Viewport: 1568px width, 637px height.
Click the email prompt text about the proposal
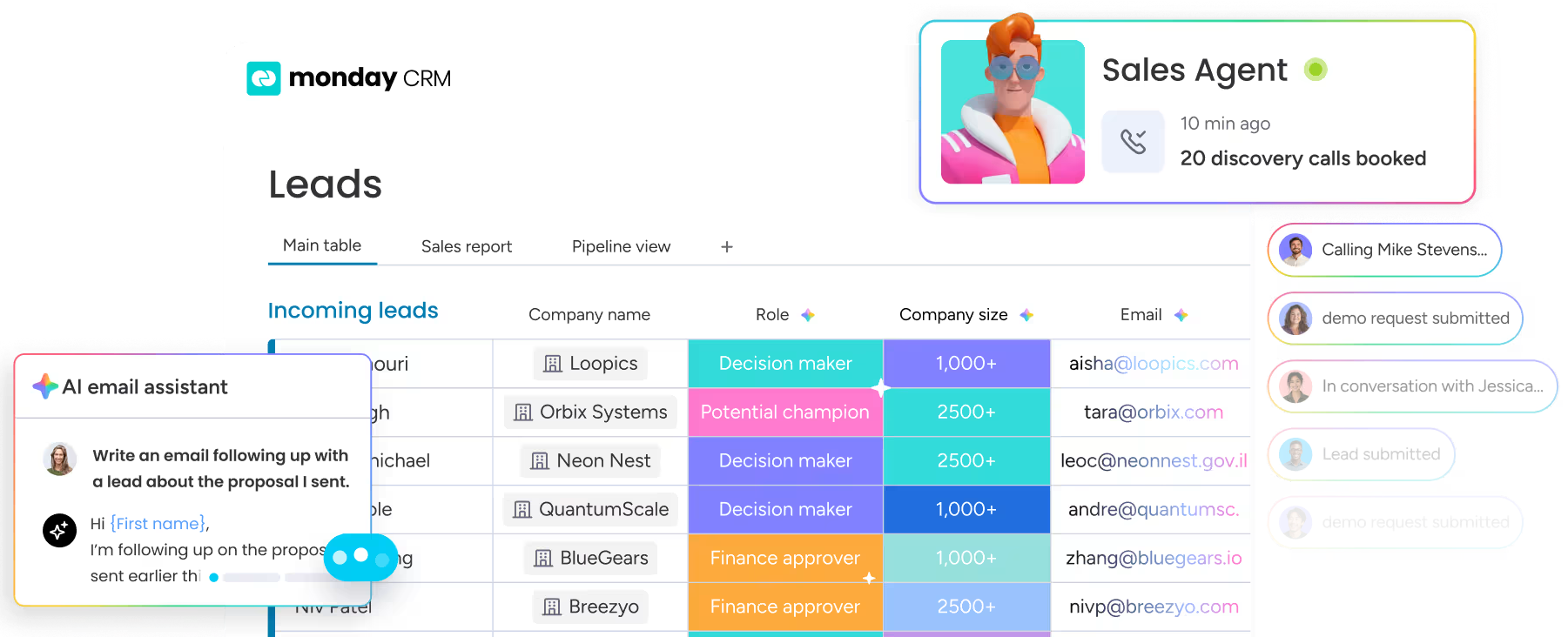221,468
